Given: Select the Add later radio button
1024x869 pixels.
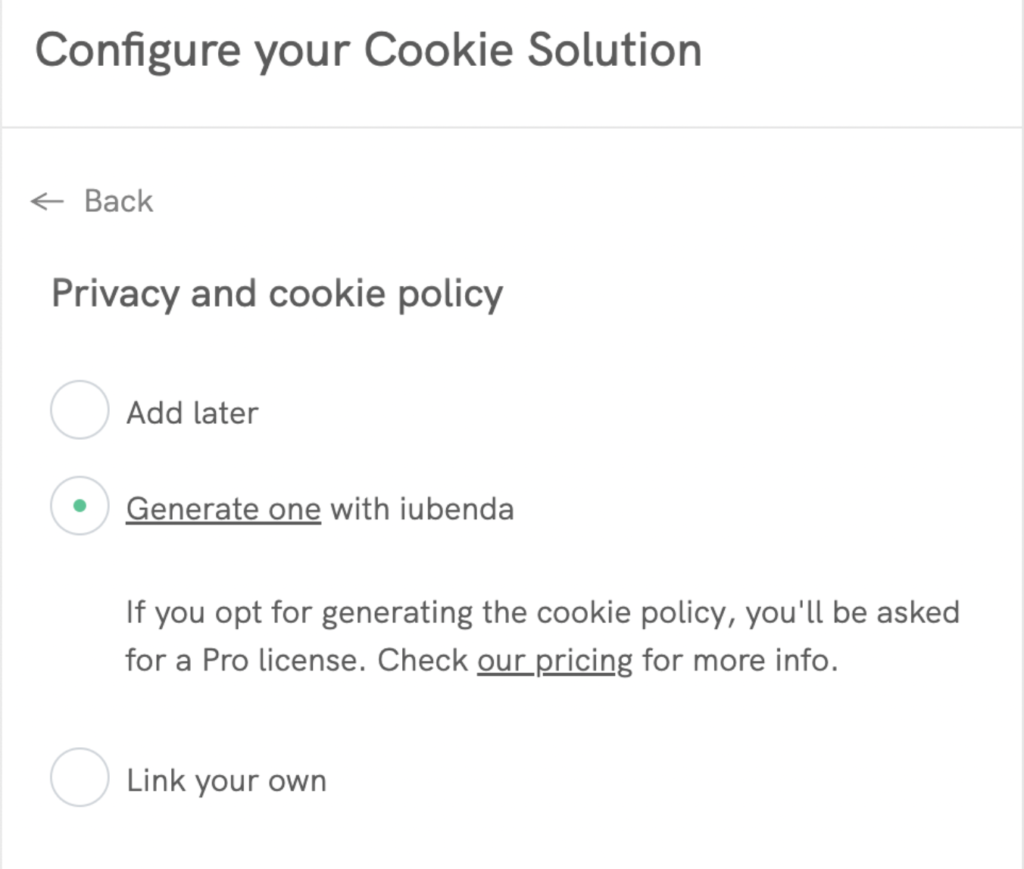Looking at the screenshot, I should point(79,410).
